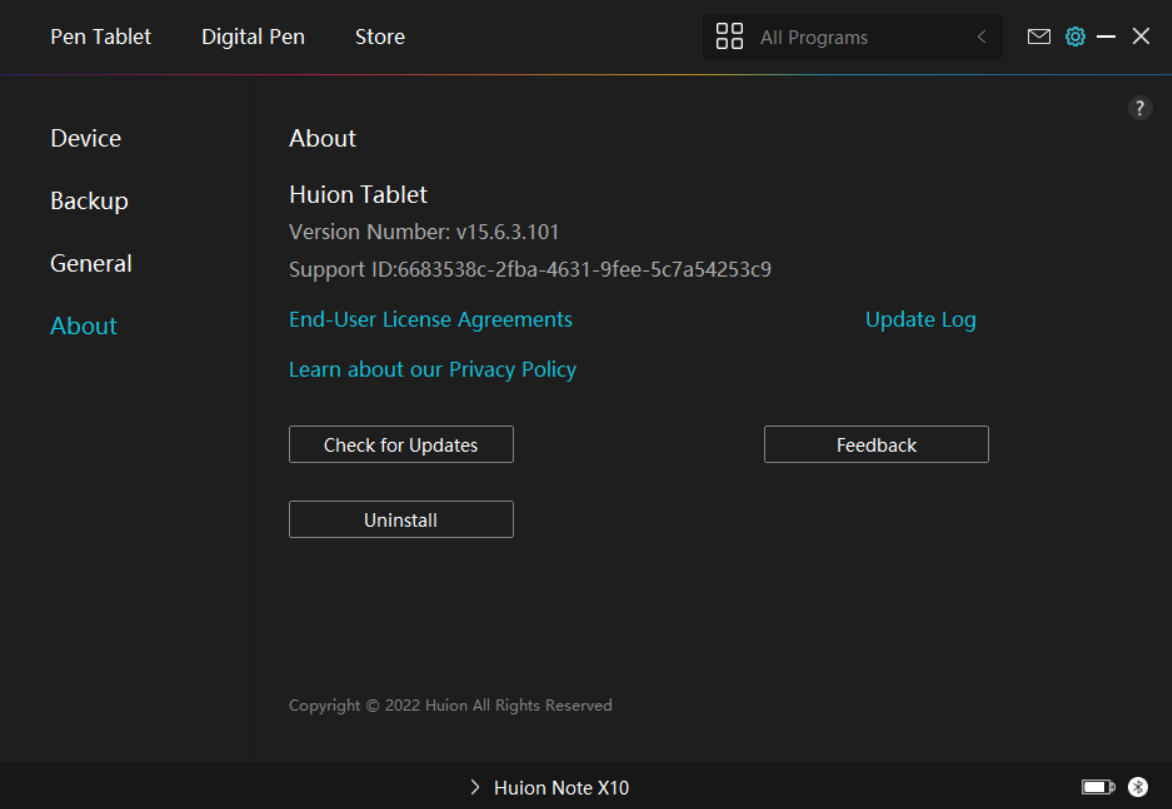The width and height of the screenshot is (1172, 809).
Task: Open the mail messages icon
Action: pyautogui.click(x=1039, y=37)
